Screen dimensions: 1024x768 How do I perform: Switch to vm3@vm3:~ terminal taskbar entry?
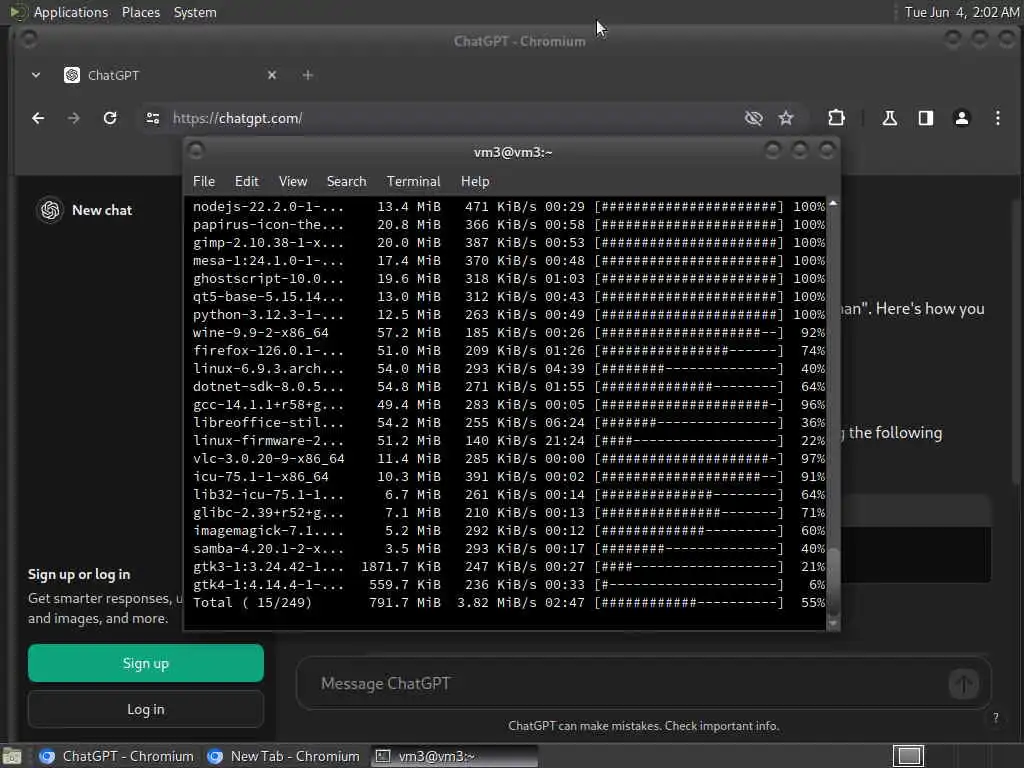pyautogui.click(x=455, y=756)
